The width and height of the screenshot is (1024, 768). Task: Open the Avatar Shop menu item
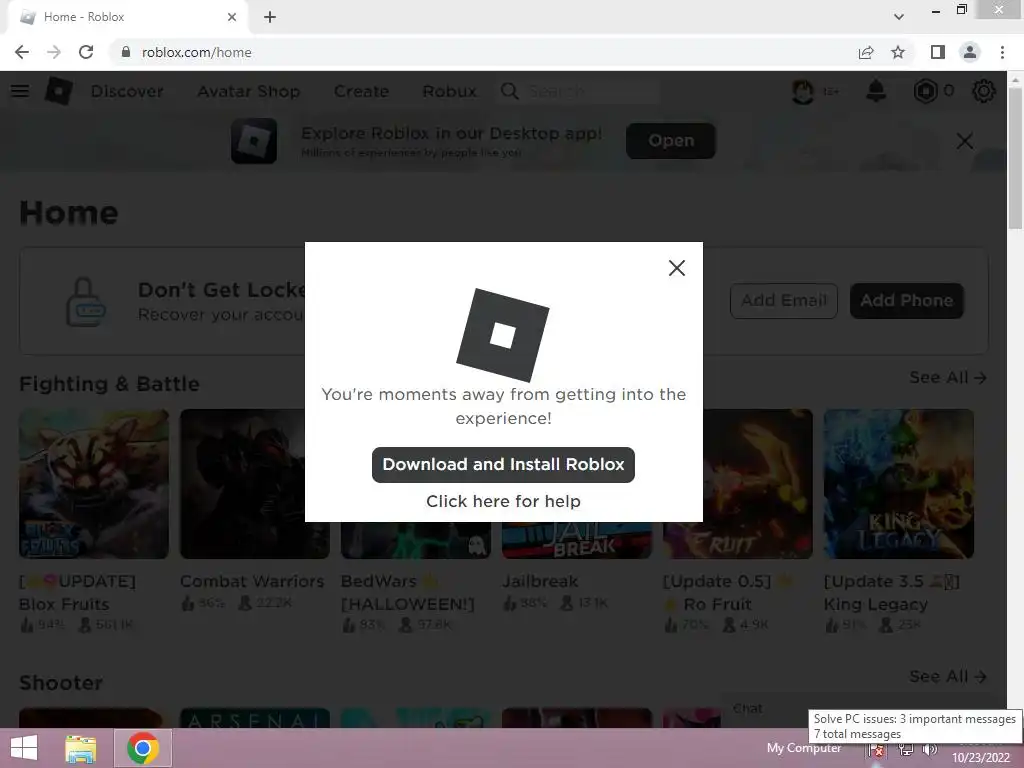coord(249,91)
